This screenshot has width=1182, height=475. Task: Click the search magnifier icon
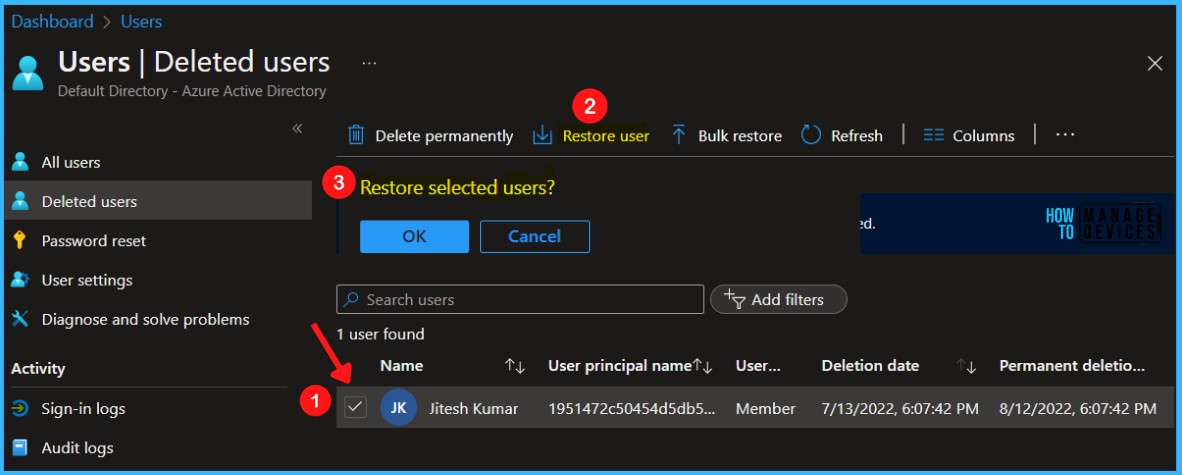tap(351, 299)
